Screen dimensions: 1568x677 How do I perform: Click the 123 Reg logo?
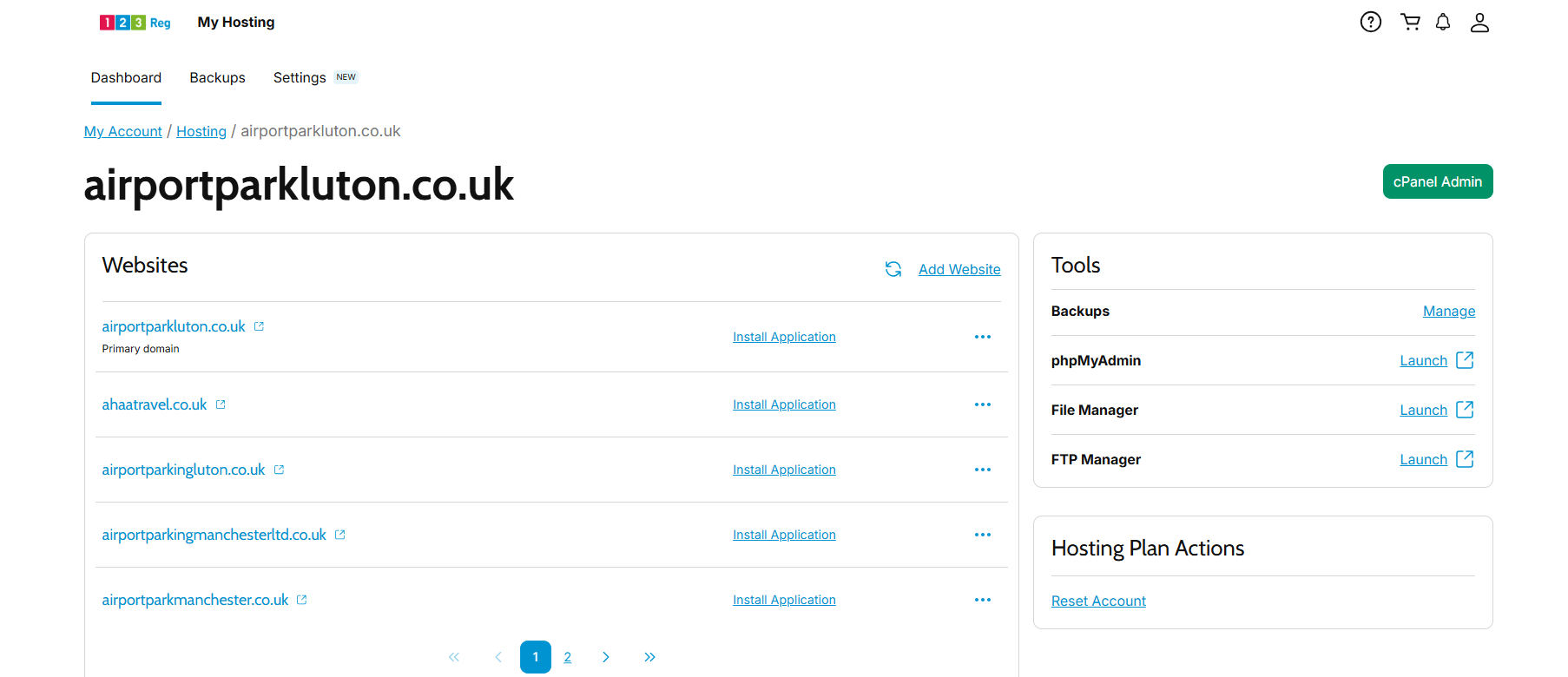click(135, 23)
